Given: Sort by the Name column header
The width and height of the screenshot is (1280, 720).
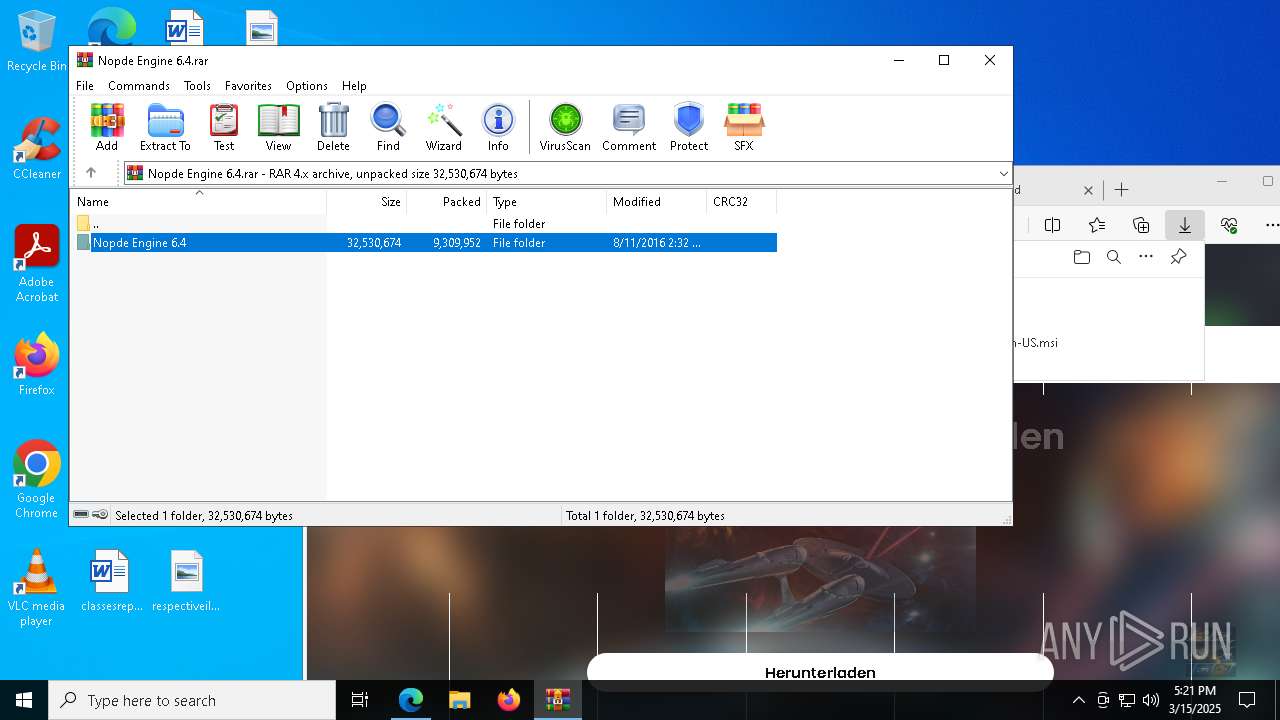Looking at the screenshot, I should [x=198, y=202].
